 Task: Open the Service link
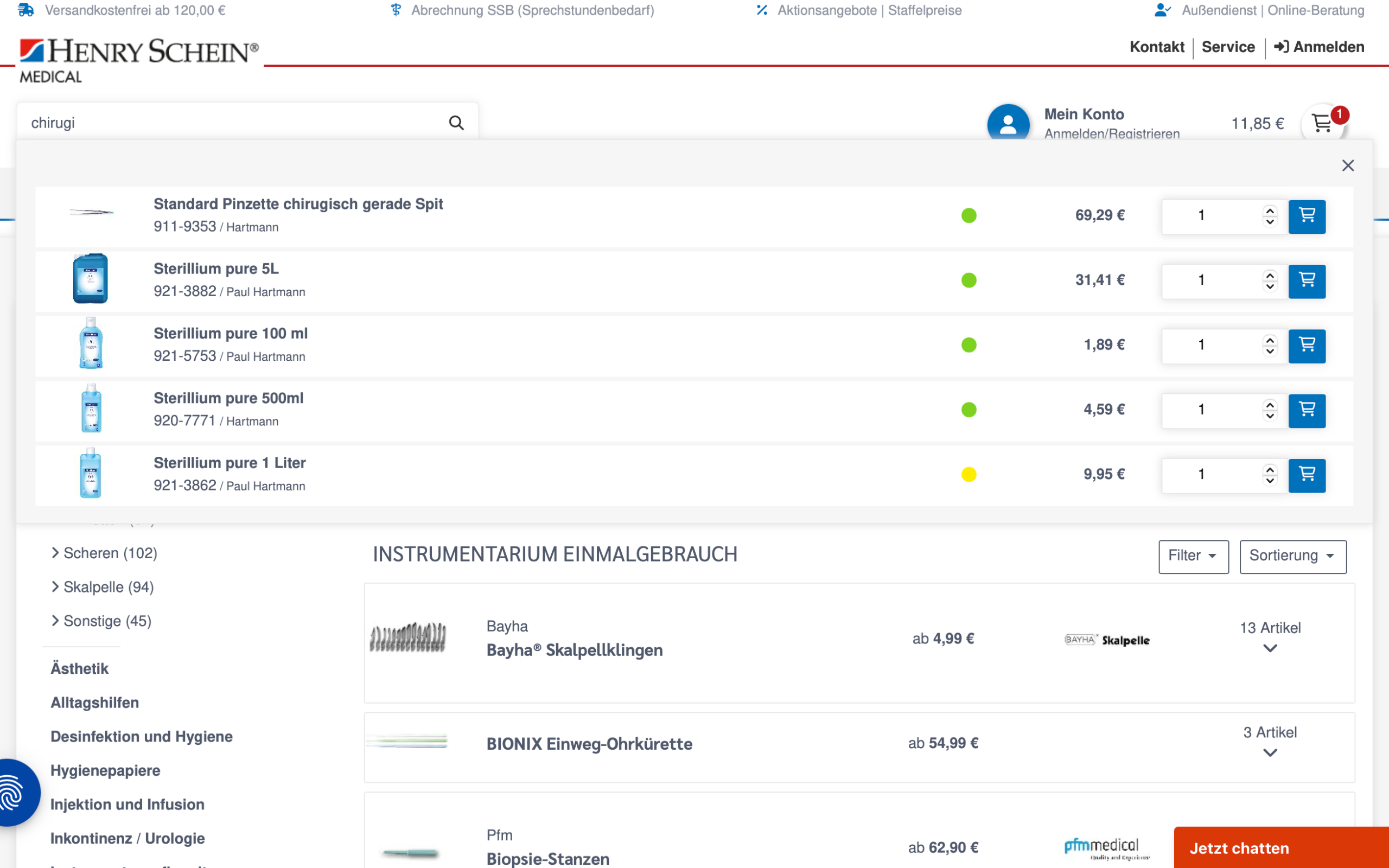(x=1228, y=47)
